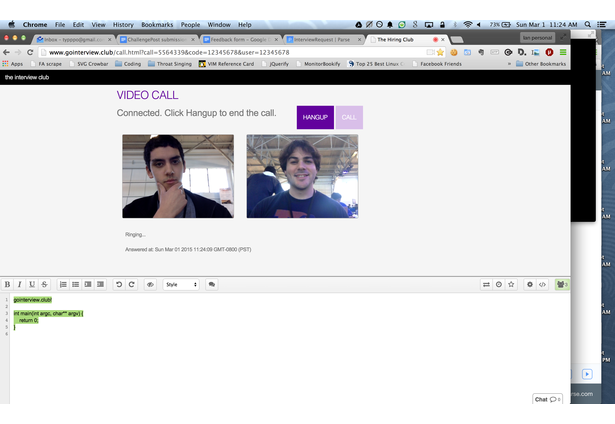
Task: Open the cookie extension icon
Action: pos(454,52)
